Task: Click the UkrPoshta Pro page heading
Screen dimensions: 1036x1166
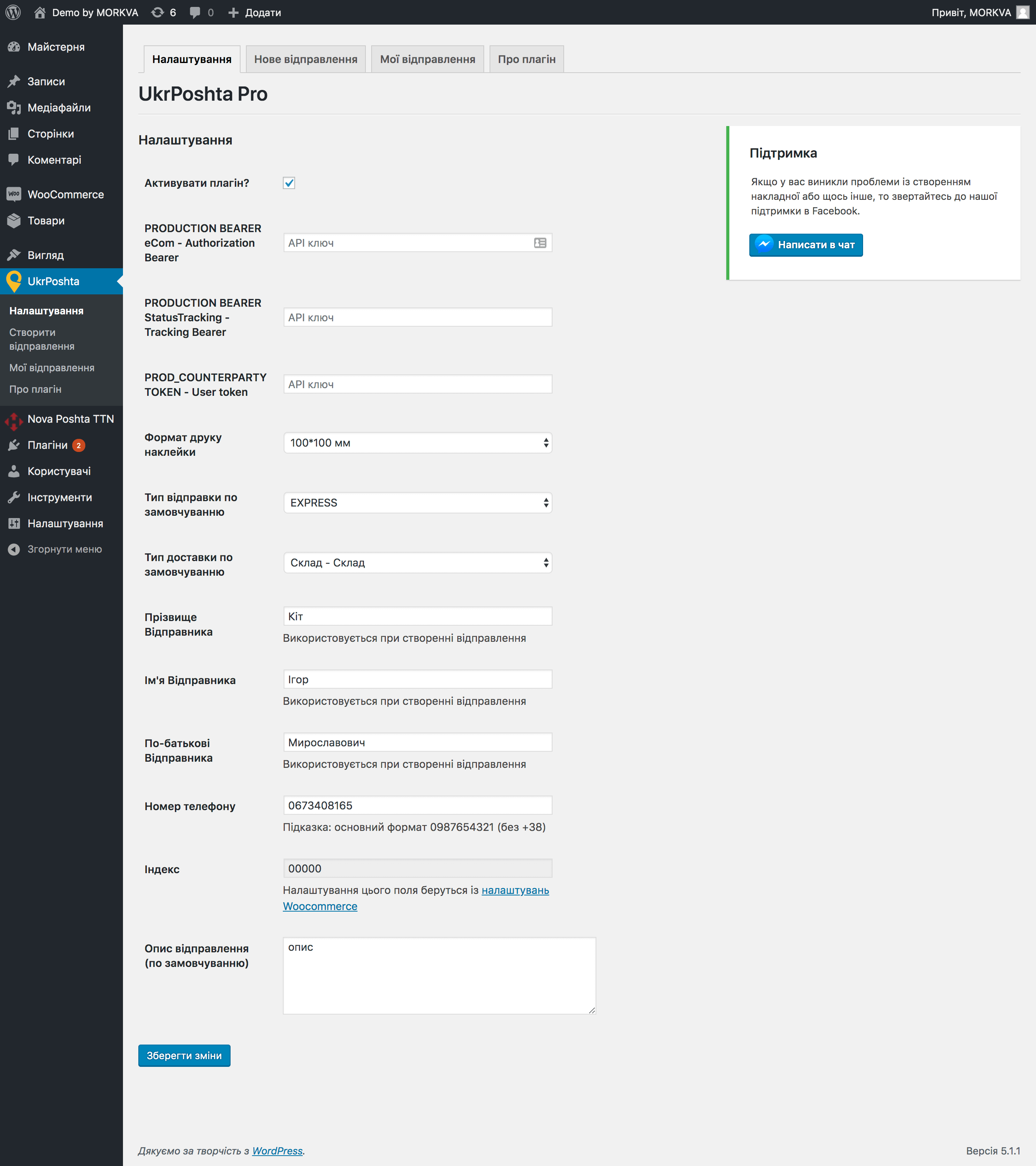Action: point(203,94)
